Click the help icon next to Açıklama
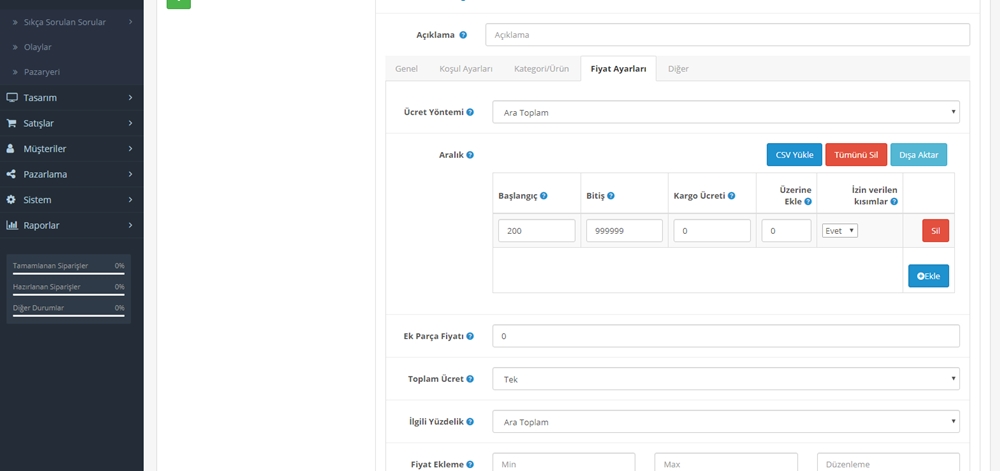Screen dimensions: 1000x471 pos(463,35)
